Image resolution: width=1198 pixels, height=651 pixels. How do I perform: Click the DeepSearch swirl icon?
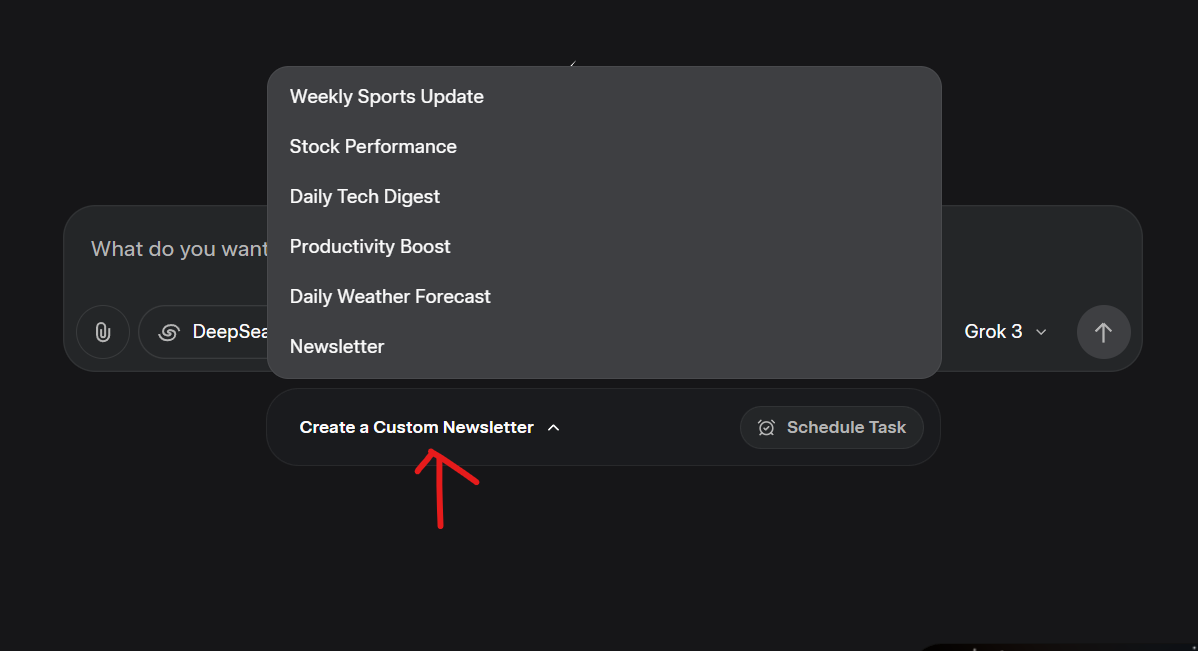pyautogui.click(x=169, y=332)
